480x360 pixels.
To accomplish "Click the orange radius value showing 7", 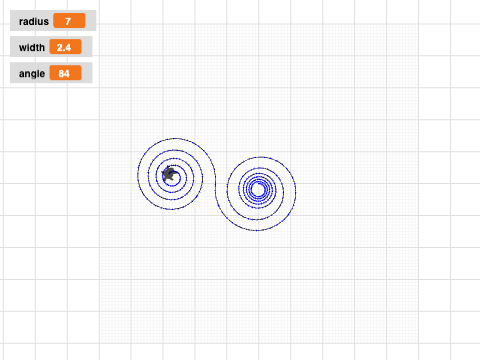I will 69,21.
